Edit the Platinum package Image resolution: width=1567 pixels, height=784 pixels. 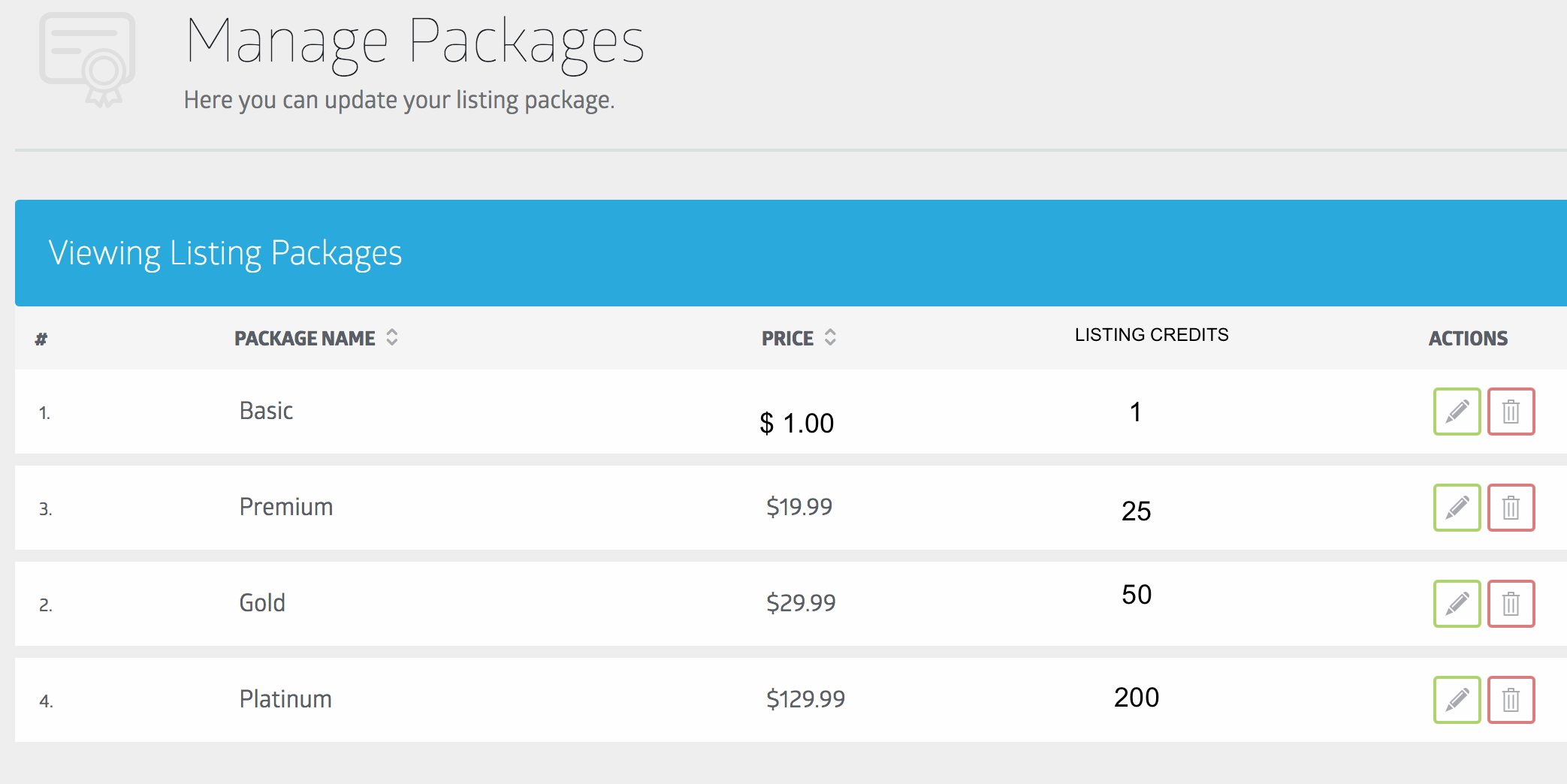[x=1457, y=700]
